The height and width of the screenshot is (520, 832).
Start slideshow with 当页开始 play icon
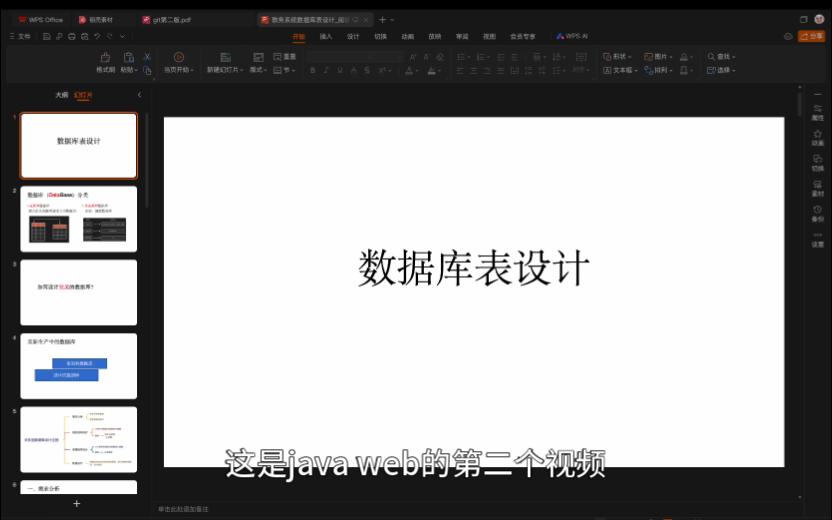click(x=178, y=58)
